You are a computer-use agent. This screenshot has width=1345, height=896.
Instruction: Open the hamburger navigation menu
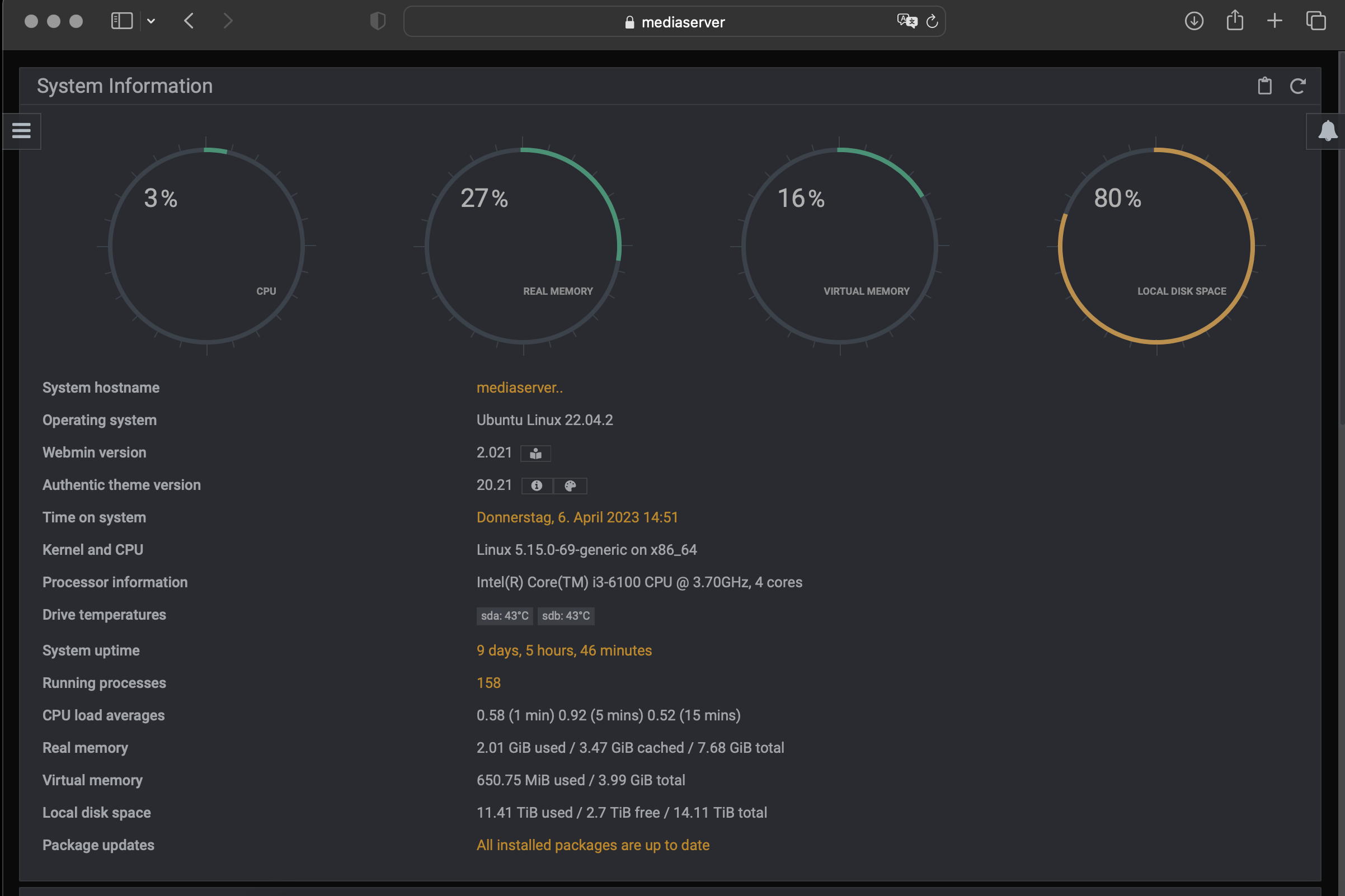[x=21, y=131]
